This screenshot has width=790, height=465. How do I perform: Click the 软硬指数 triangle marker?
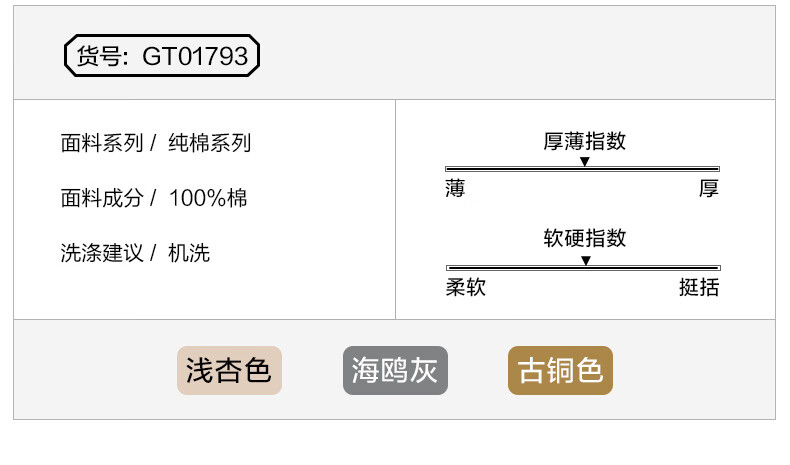coord(585,260)
